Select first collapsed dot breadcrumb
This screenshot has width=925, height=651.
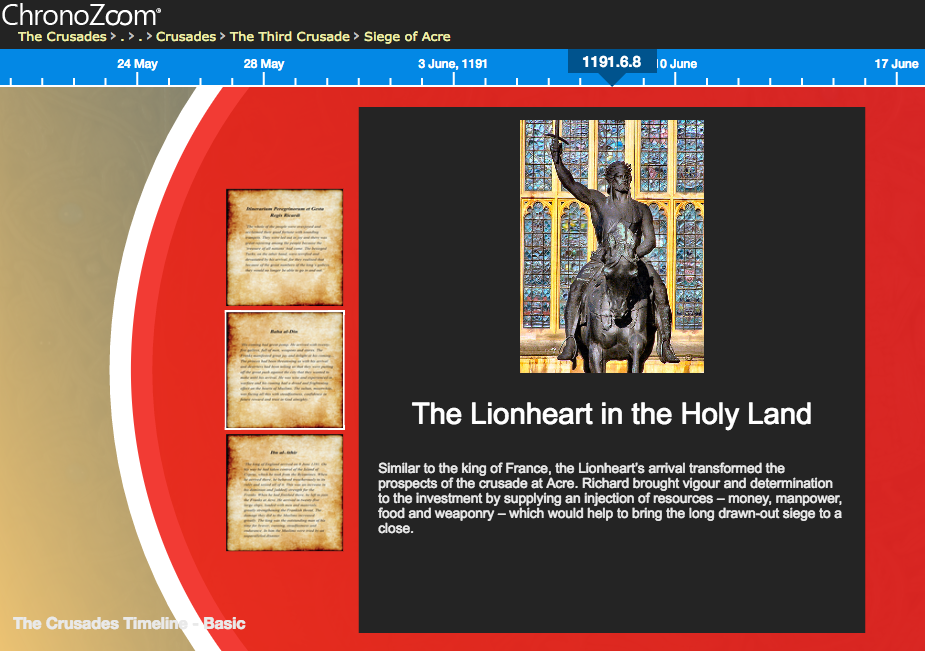[121, 37]
